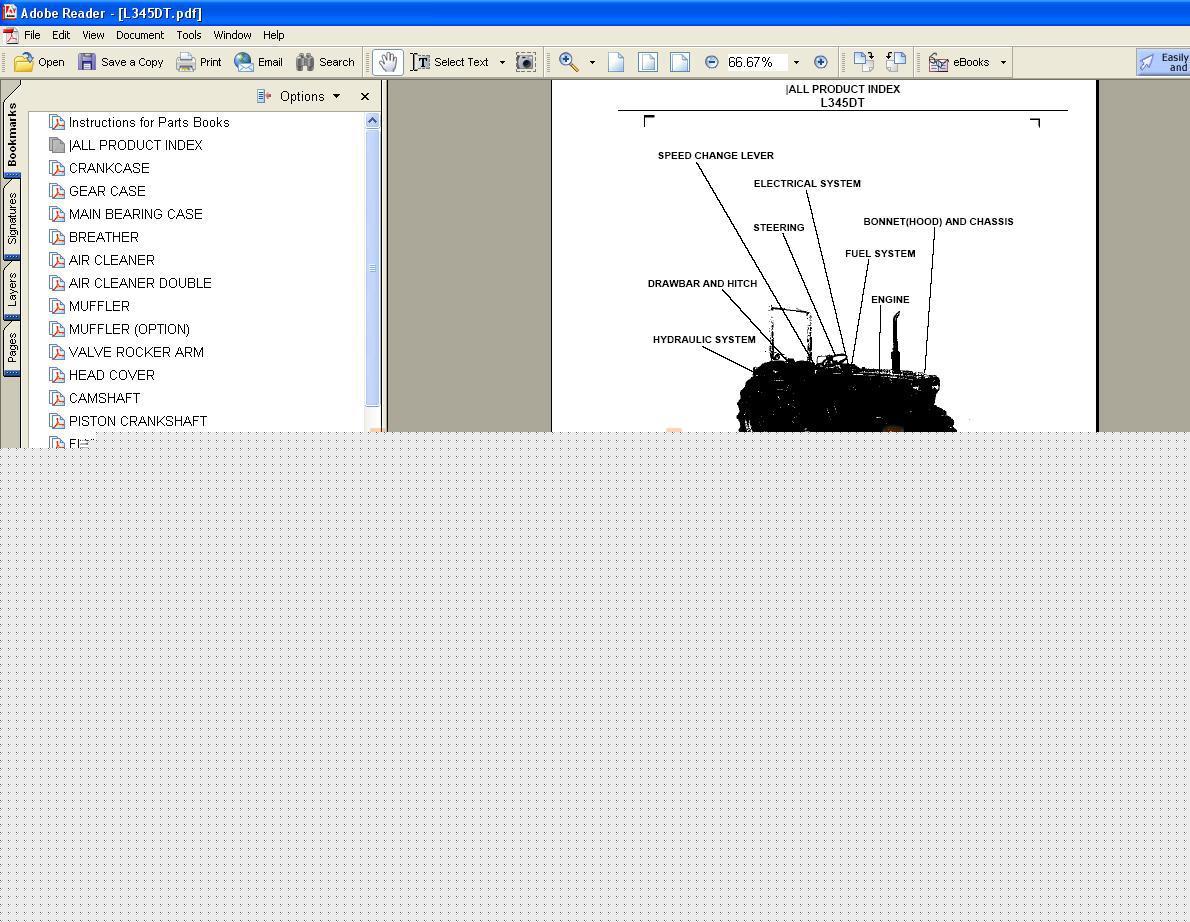This screenshot has width=1190, height=922.
Task: Go to the GEAR CASE bookmark
Action: click(107, 191)
